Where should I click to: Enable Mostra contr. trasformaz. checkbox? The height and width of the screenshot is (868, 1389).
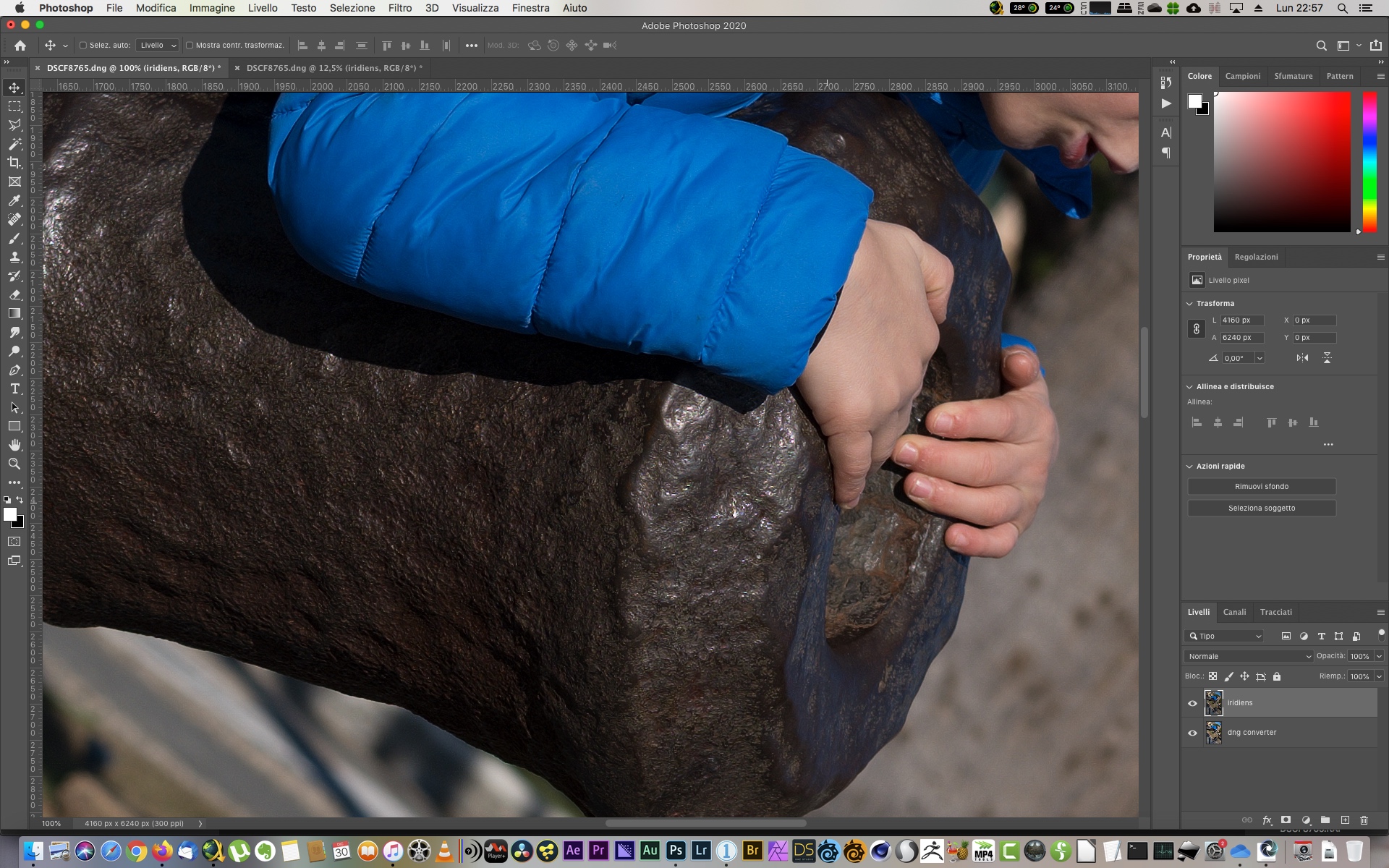(190, 46)
